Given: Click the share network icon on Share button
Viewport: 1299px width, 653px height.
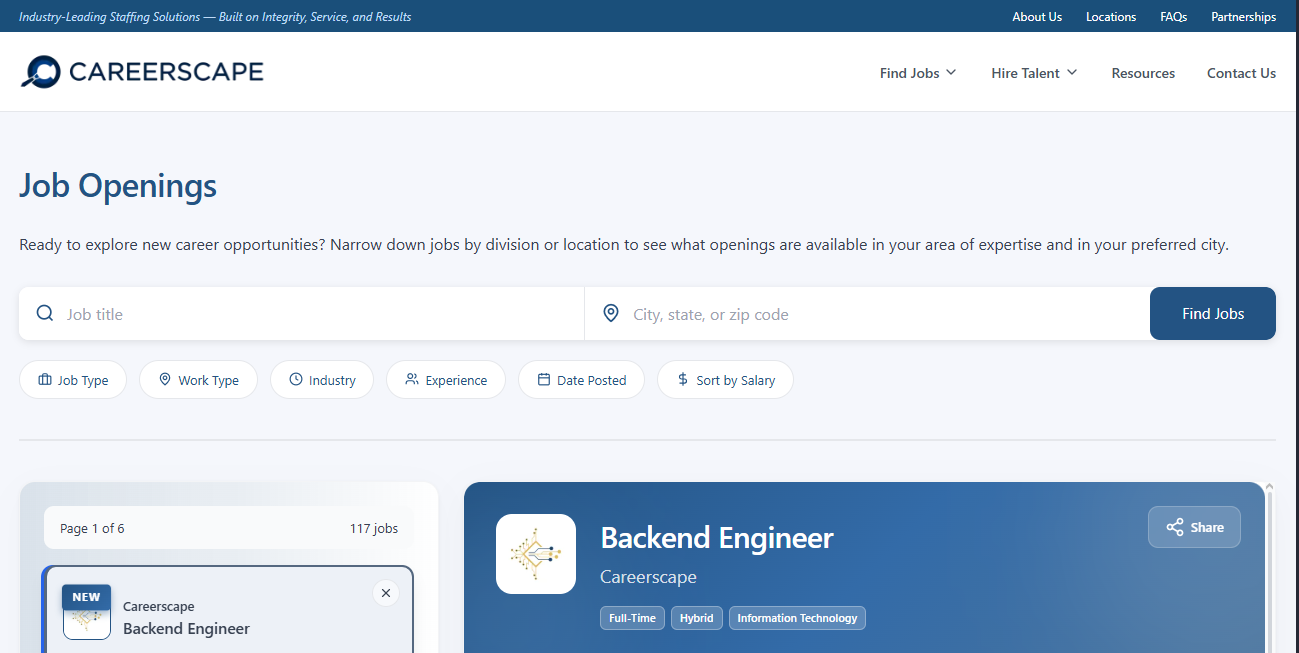Looking at the screenshot, I should [1175, 527].
